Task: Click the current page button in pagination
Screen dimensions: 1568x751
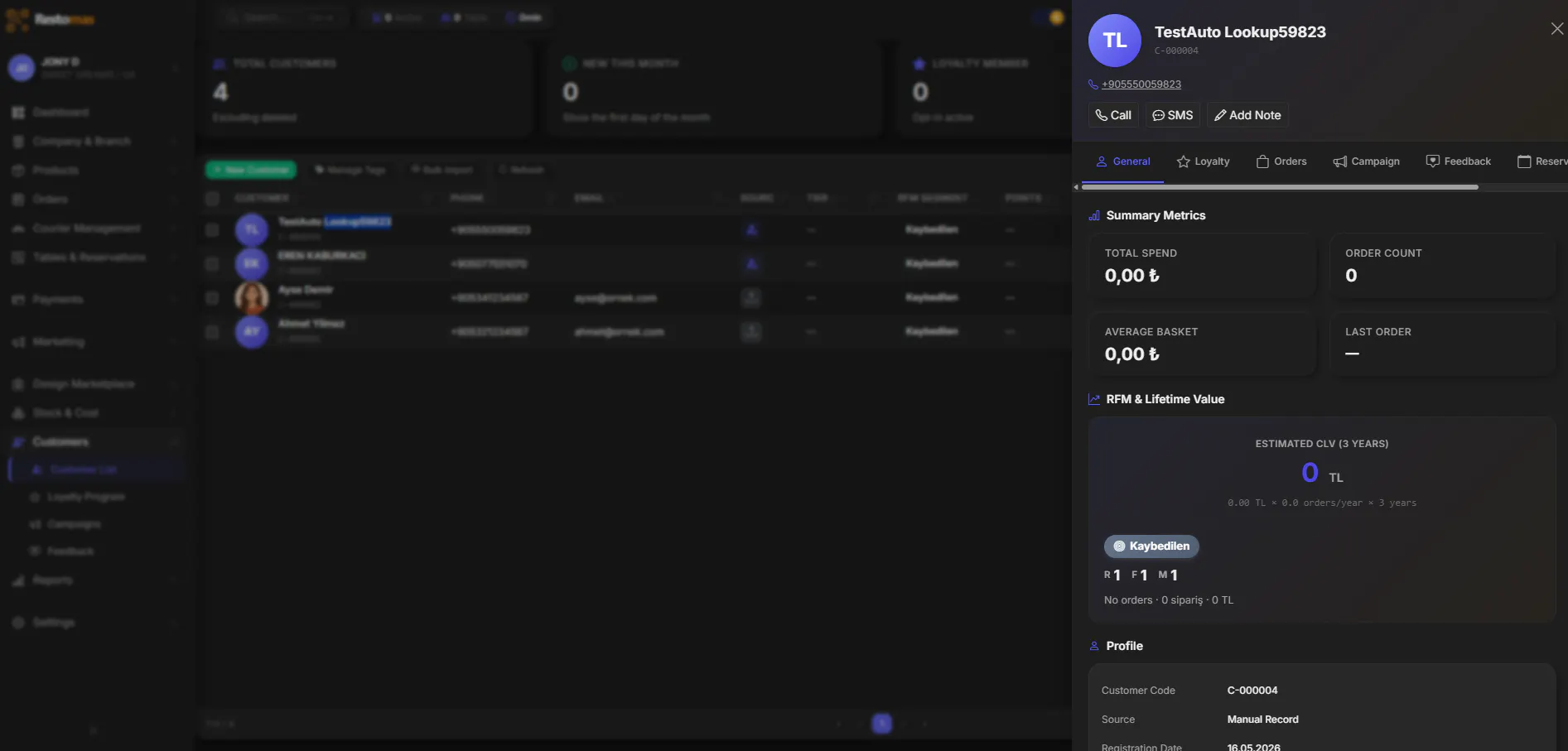Action: tap(882, 724)
